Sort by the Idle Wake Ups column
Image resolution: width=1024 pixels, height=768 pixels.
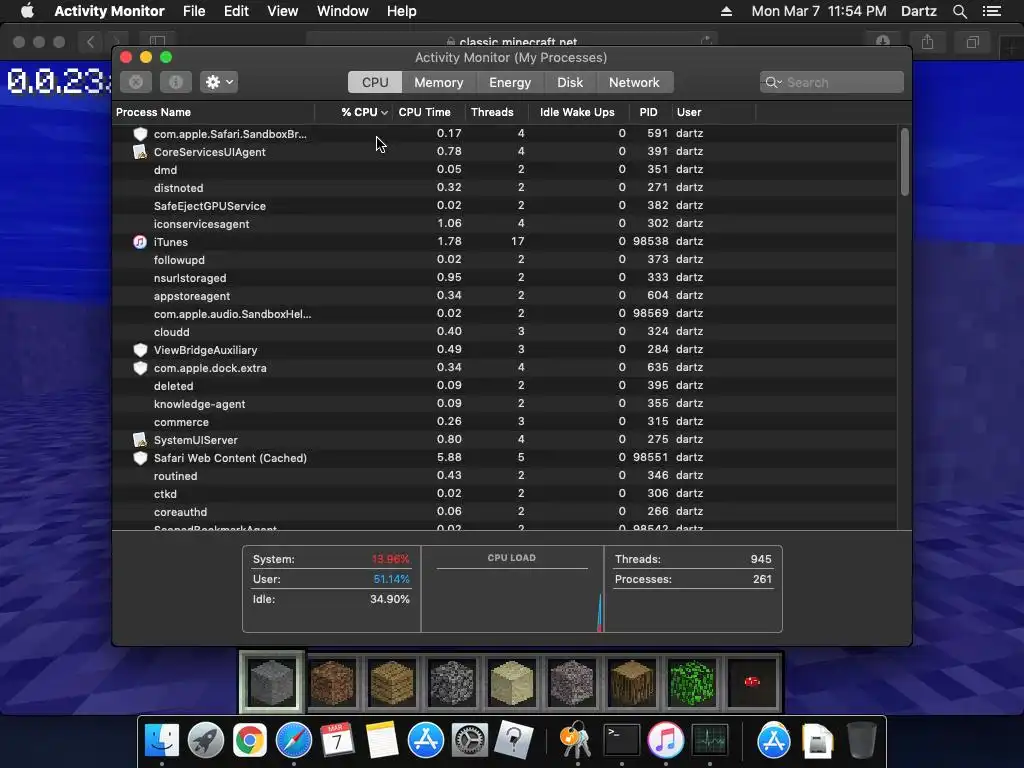579,112
